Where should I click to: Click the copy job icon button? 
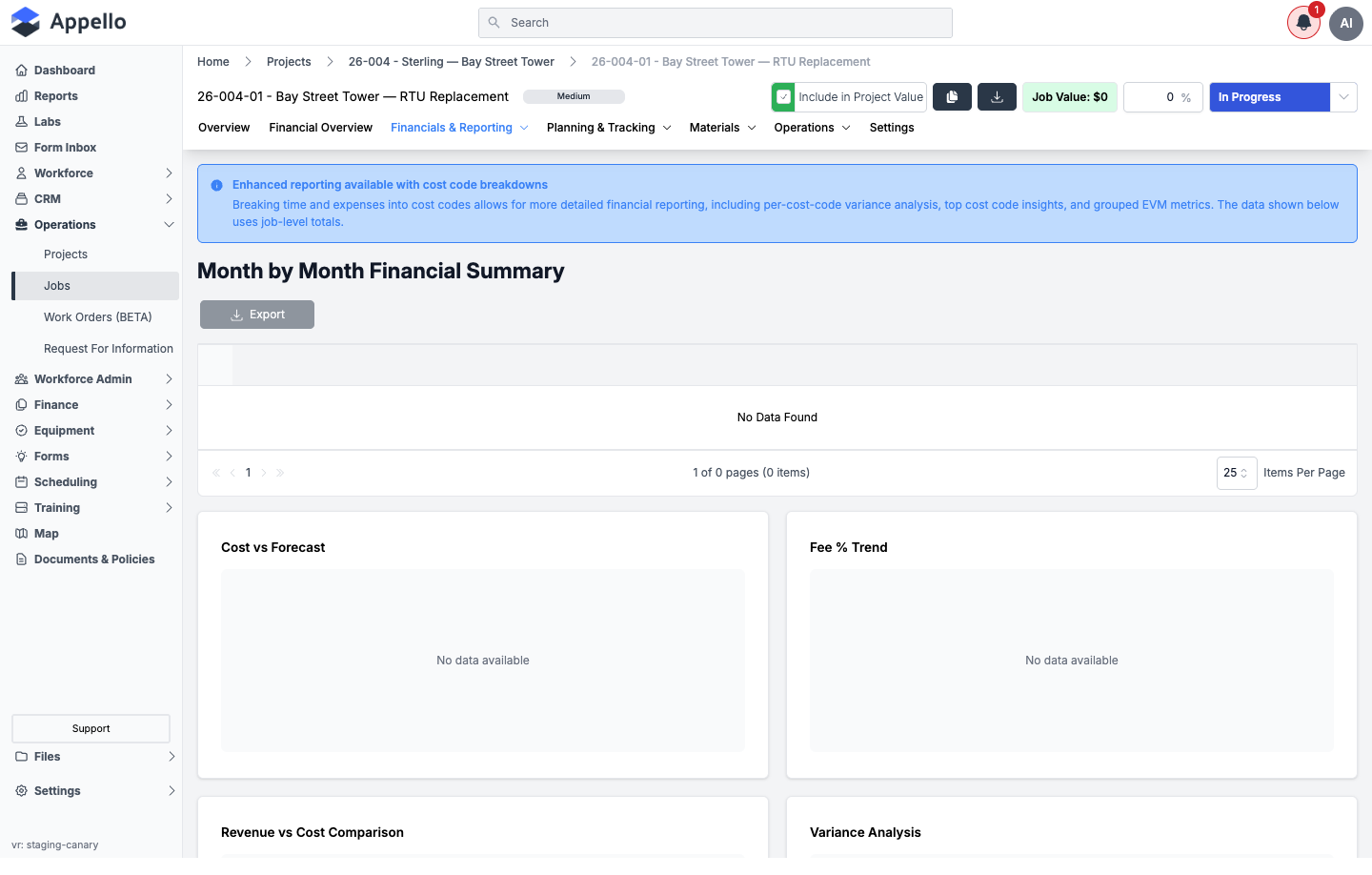(x=952, y=97)
